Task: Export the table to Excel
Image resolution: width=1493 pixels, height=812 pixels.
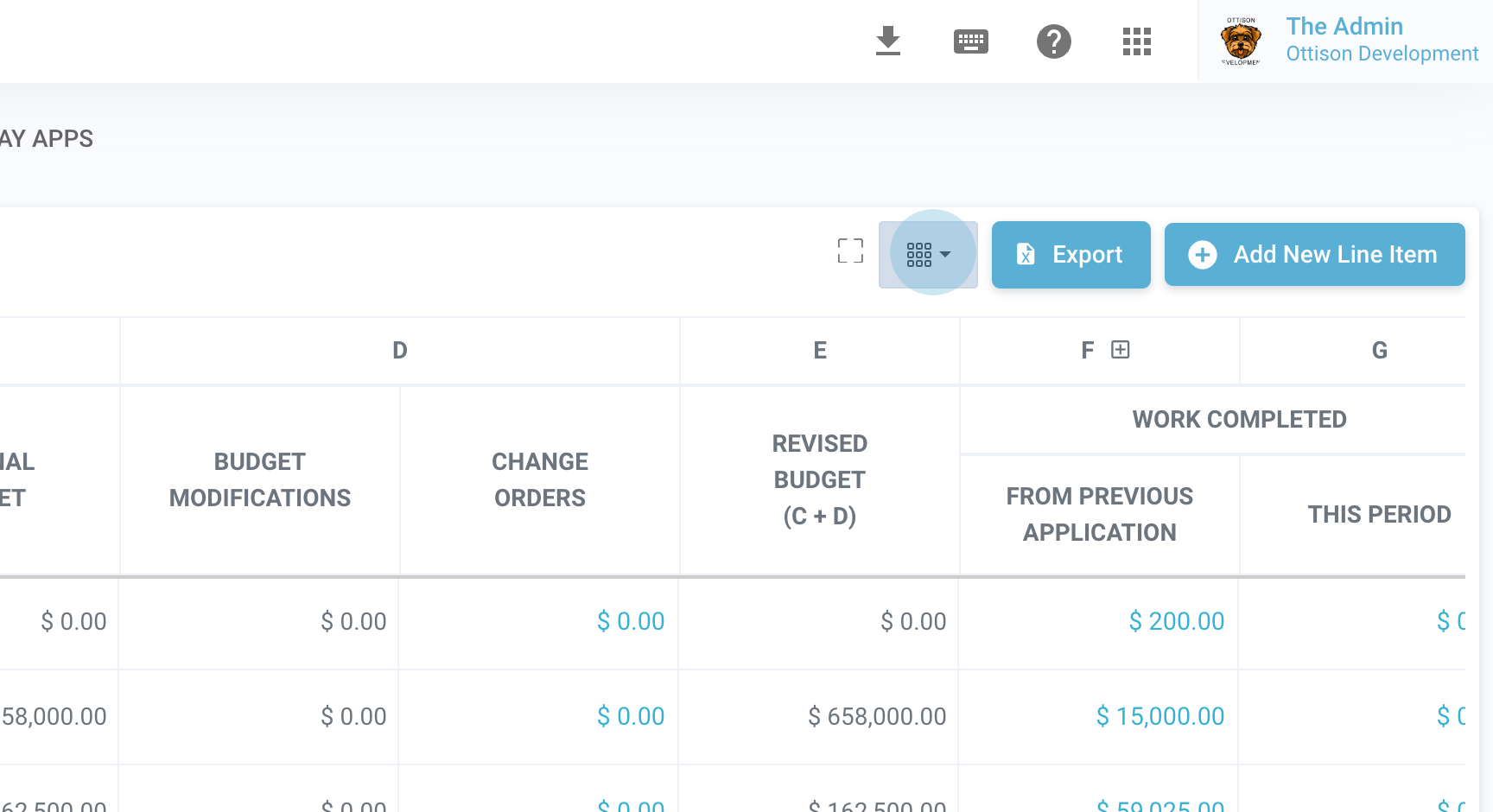Action: point(1071,254)
